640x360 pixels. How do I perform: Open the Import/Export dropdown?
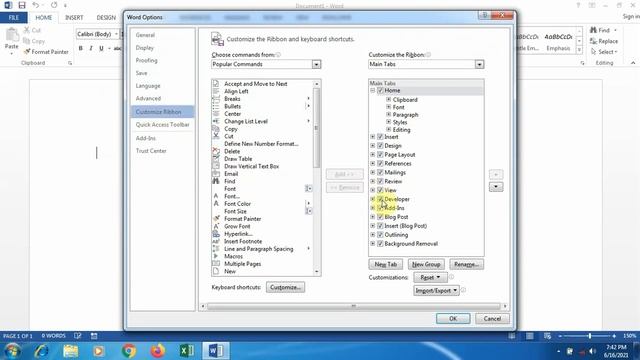(436, 291)
